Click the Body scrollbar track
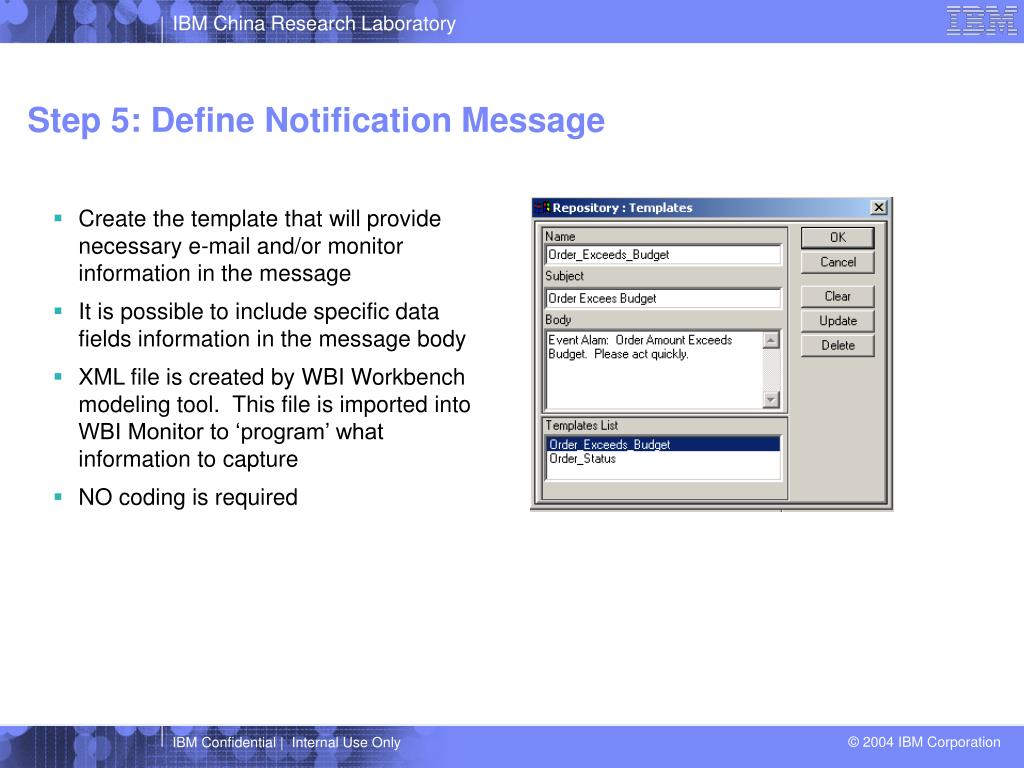 [x=771, y=370]
